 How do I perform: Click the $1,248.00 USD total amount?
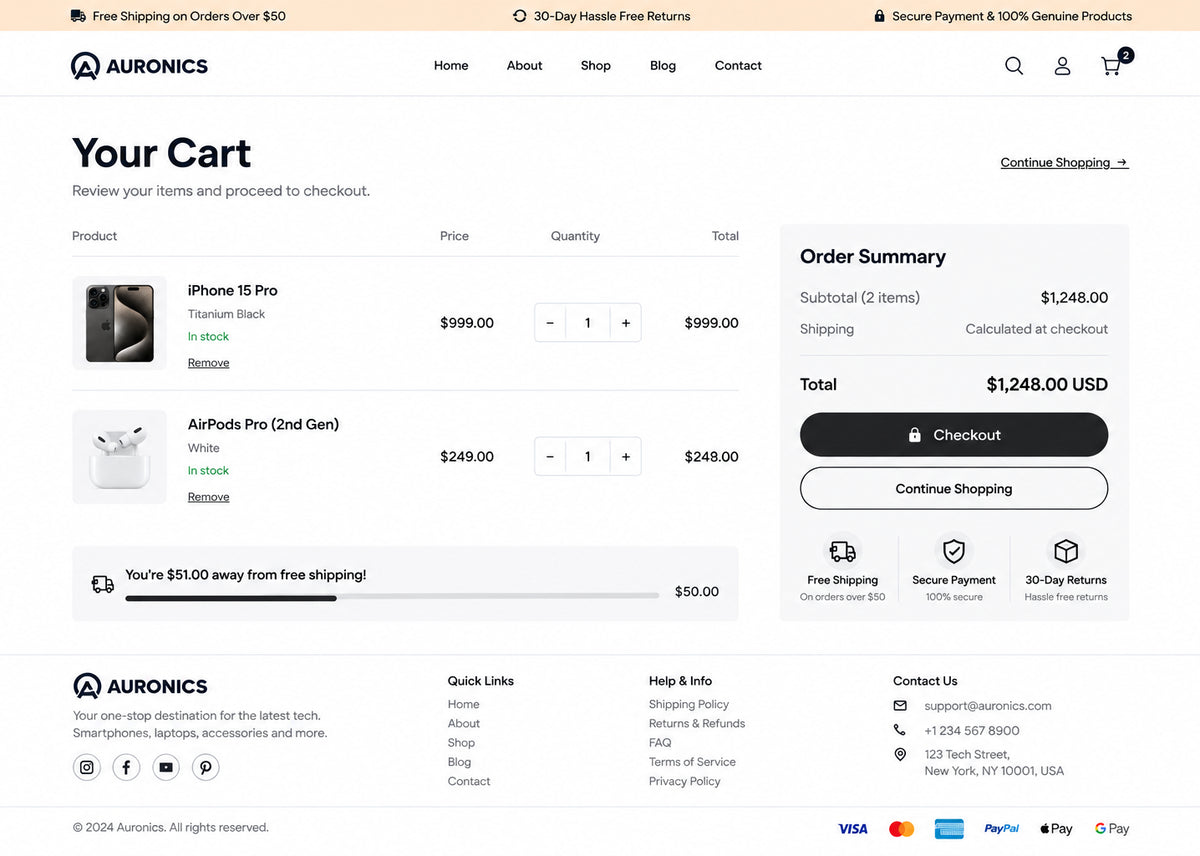coord(1047,384)
